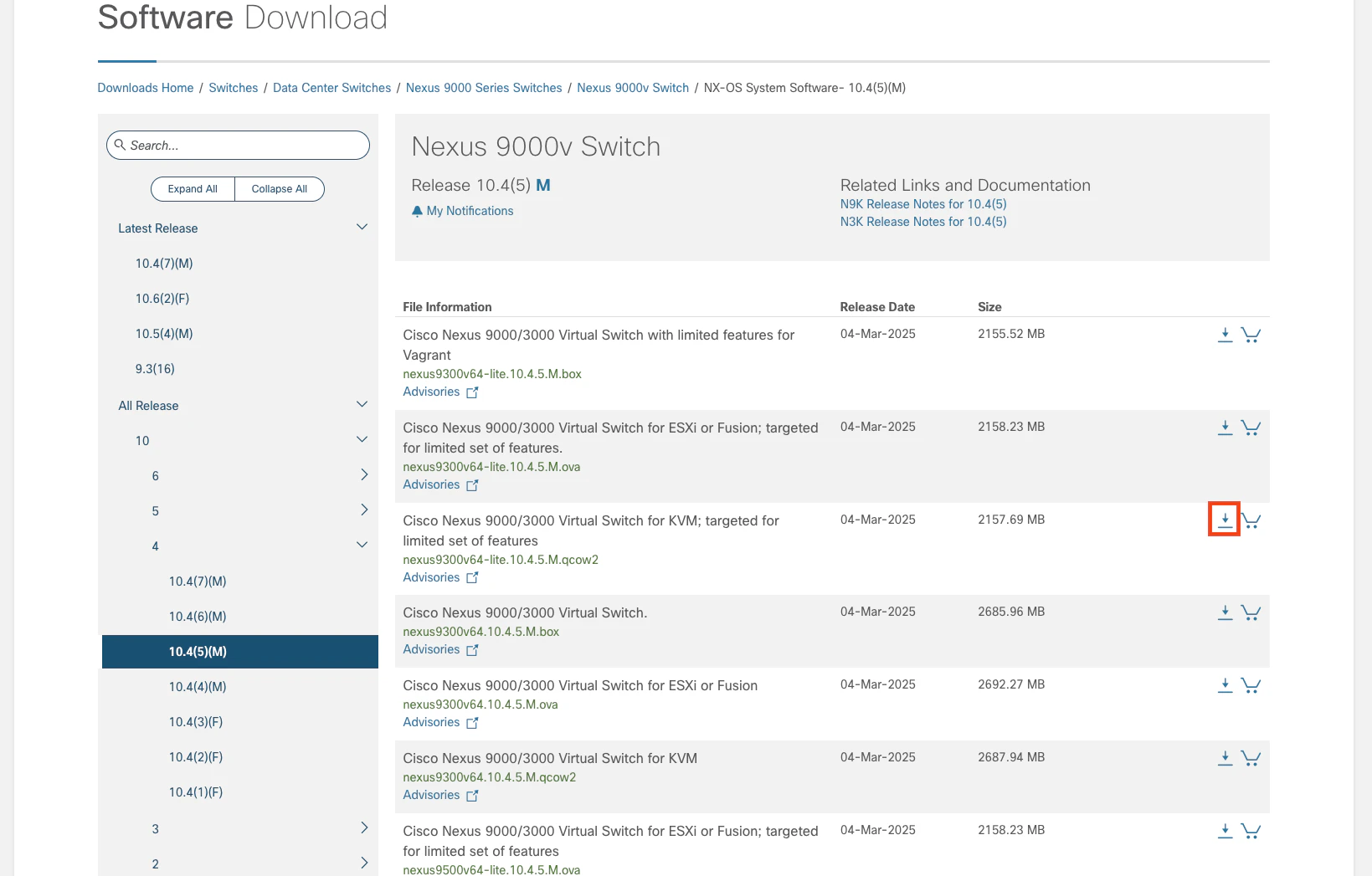Click the Collapse All button
The width and height of the screenshot is (1372, 876).
tap(280, 189)
